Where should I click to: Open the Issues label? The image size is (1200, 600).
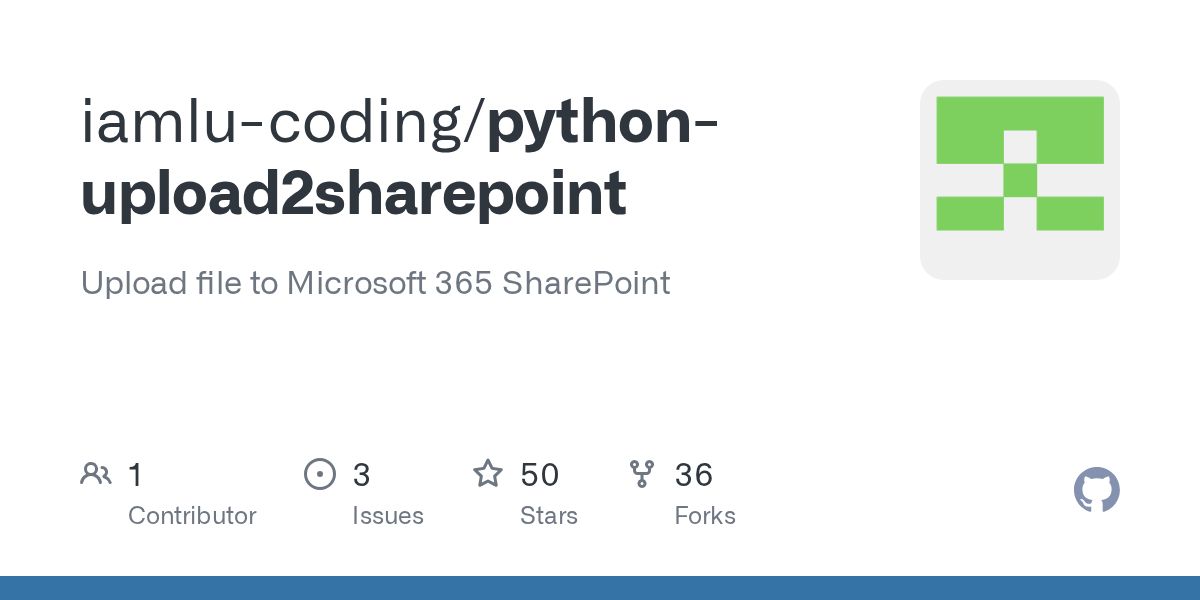point(387,516)
